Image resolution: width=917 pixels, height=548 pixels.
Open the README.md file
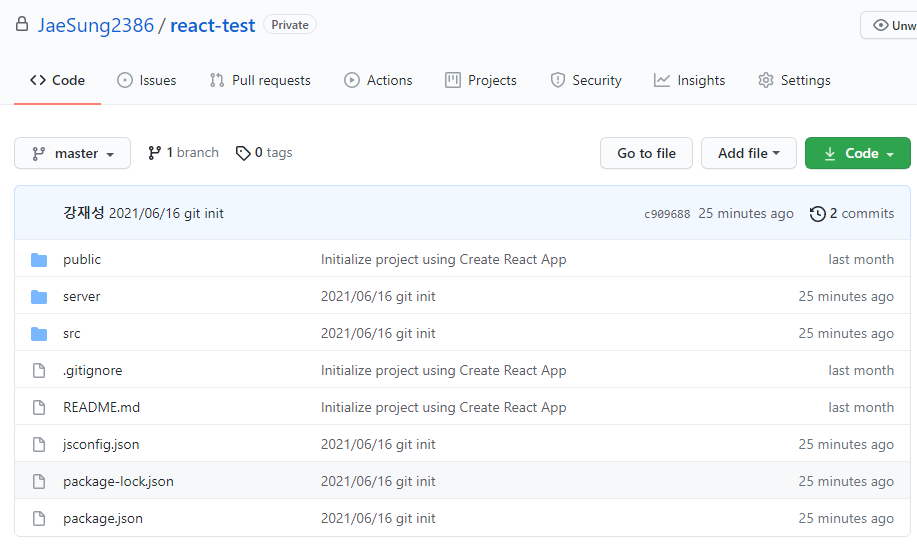point(101,407)
